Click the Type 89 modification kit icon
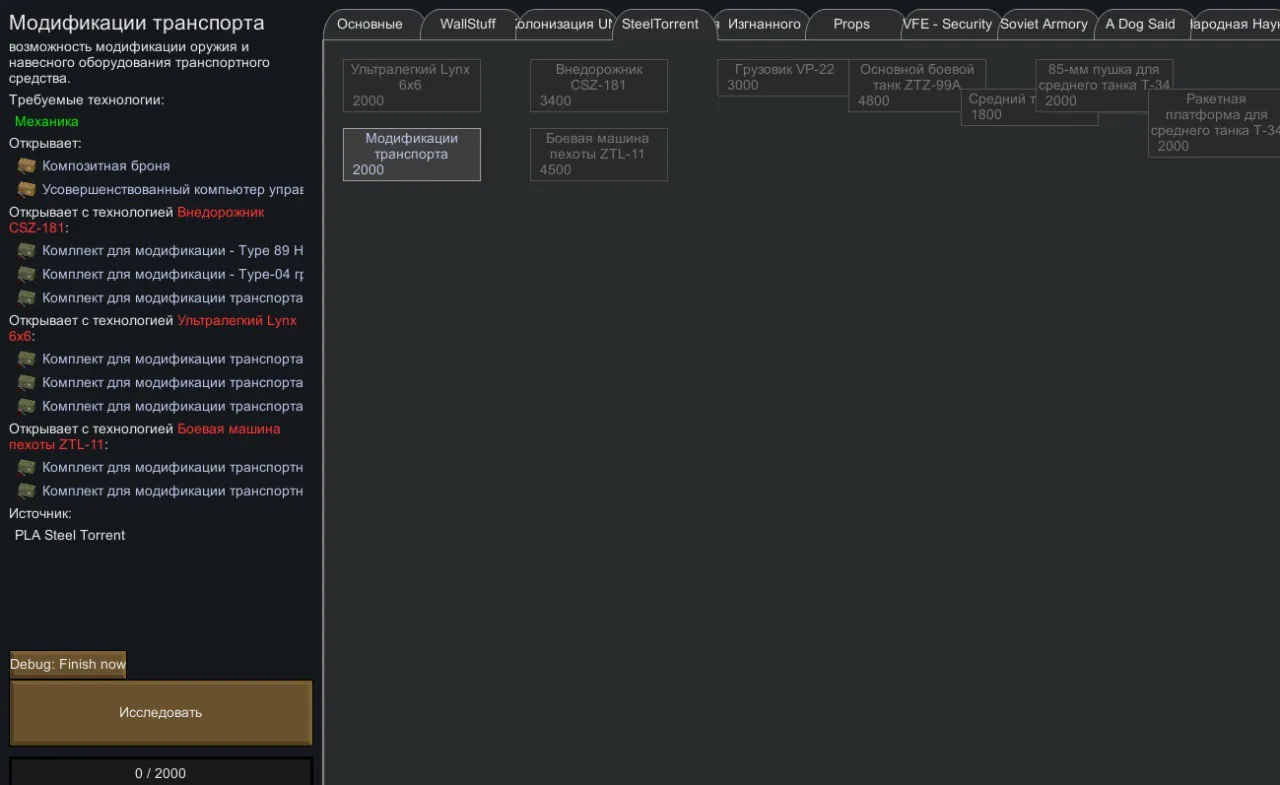The image size is (1280, 785). coord(26,251)
